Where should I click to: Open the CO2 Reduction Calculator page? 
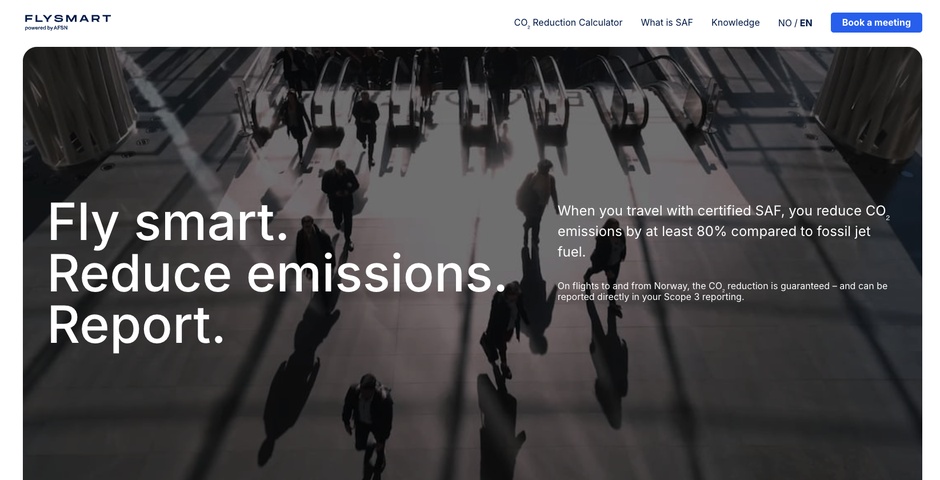(568, 23)
